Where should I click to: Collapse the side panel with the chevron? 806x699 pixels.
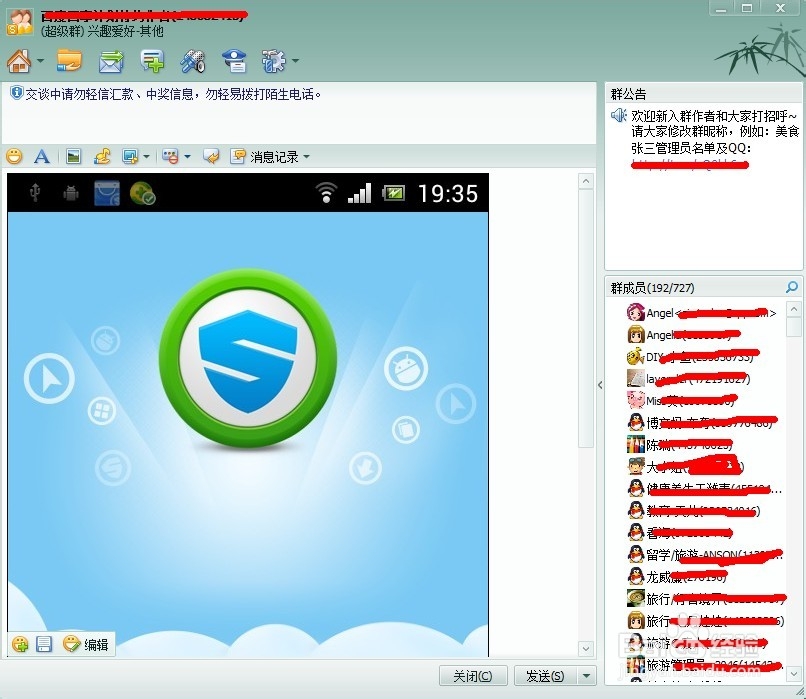point(599,385)
